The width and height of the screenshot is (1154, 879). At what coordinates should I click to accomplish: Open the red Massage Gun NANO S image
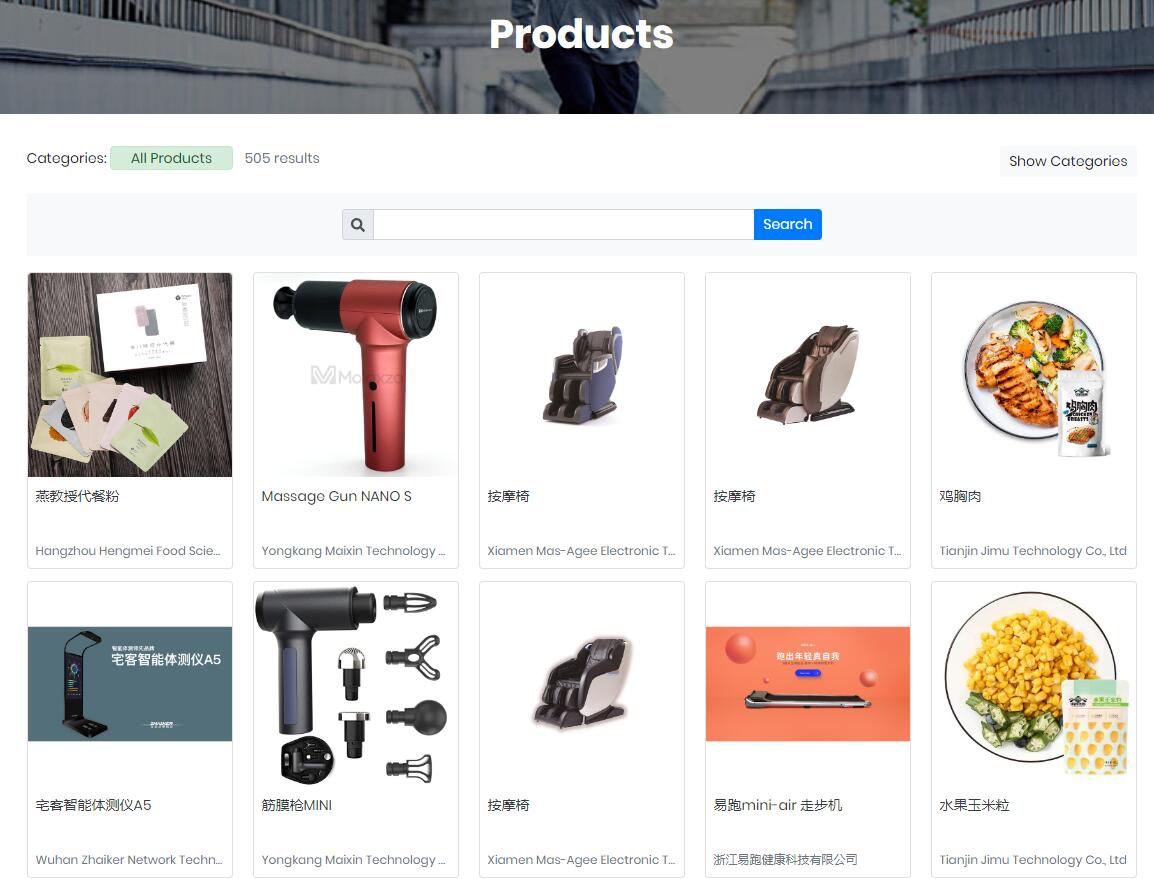pyautogui.click(x=356, y=375)
